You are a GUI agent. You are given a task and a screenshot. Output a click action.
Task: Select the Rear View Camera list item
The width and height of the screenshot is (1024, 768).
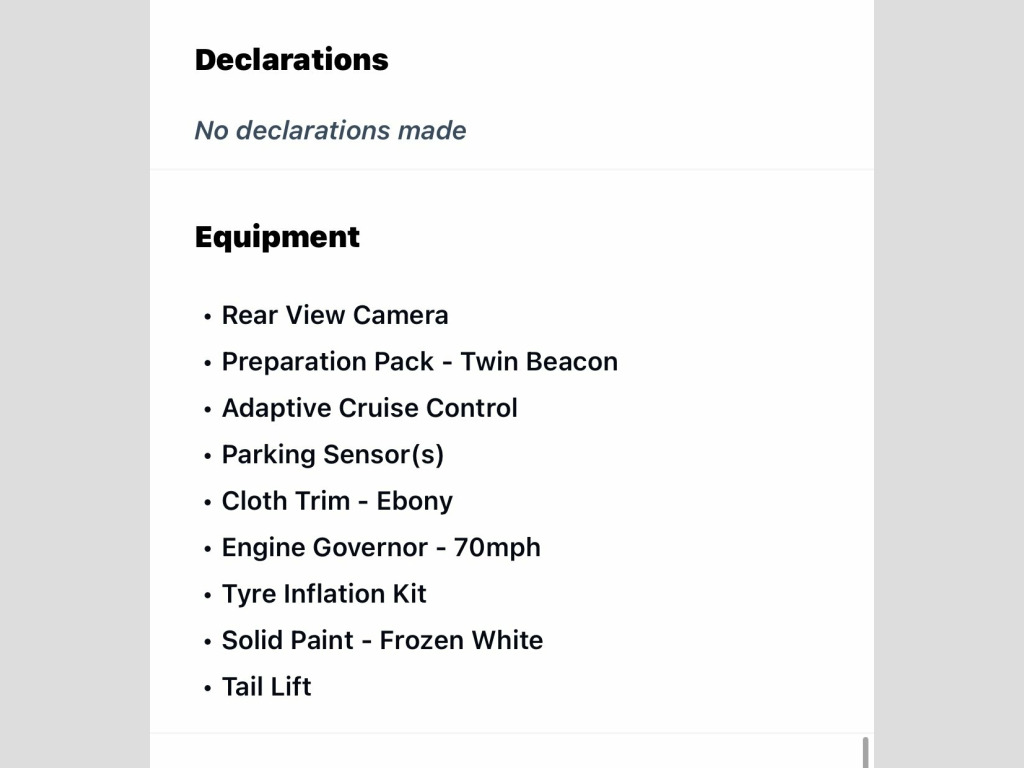tap(335, 315)
